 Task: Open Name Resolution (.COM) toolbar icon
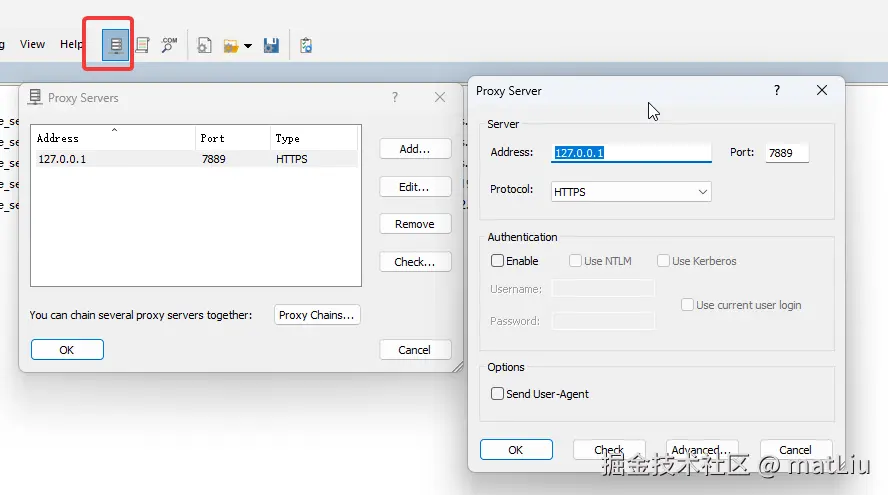pyautogui.click(x=169, y=45)
